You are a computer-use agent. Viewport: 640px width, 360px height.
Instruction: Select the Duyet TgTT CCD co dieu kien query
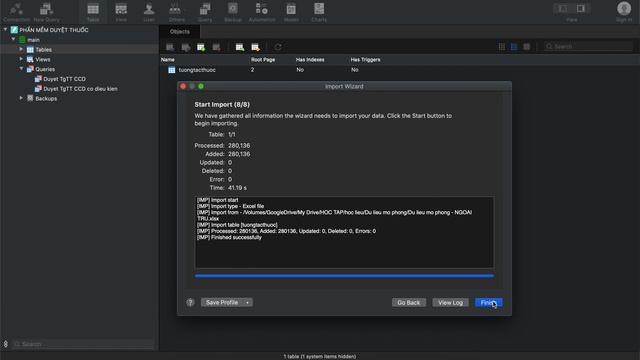click(x=80, y=89)
